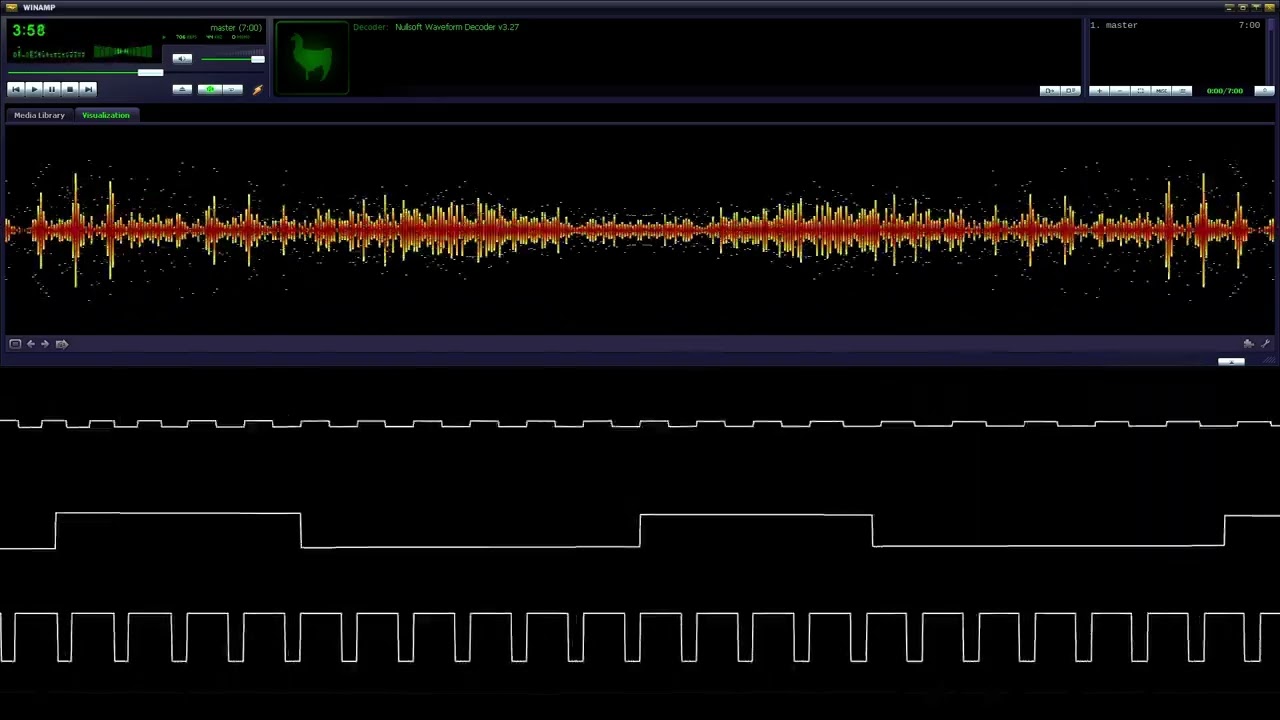Image resolution: width=1280 pixels, height=720 pixels.
Task: Toggle shuffle mode button
Action: pyautogui.click(x=210, y=90)
